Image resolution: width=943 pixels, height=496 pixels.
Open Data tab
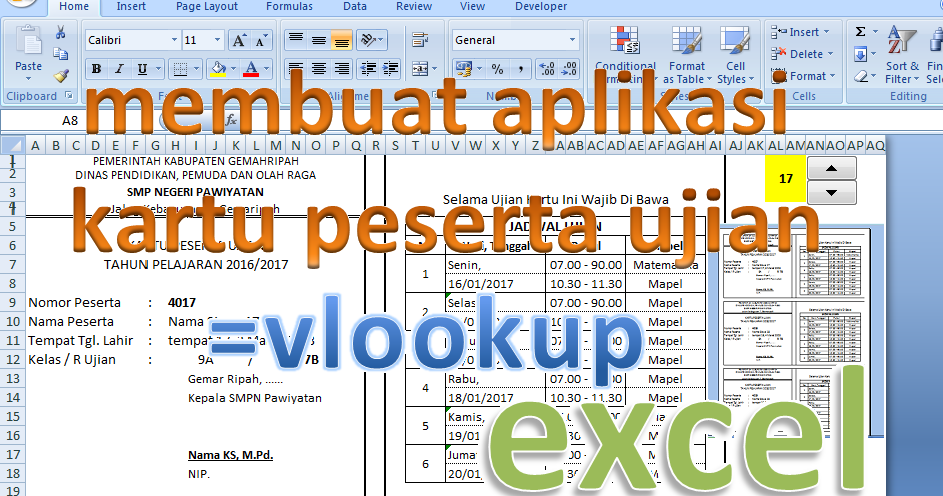(355, 7)
